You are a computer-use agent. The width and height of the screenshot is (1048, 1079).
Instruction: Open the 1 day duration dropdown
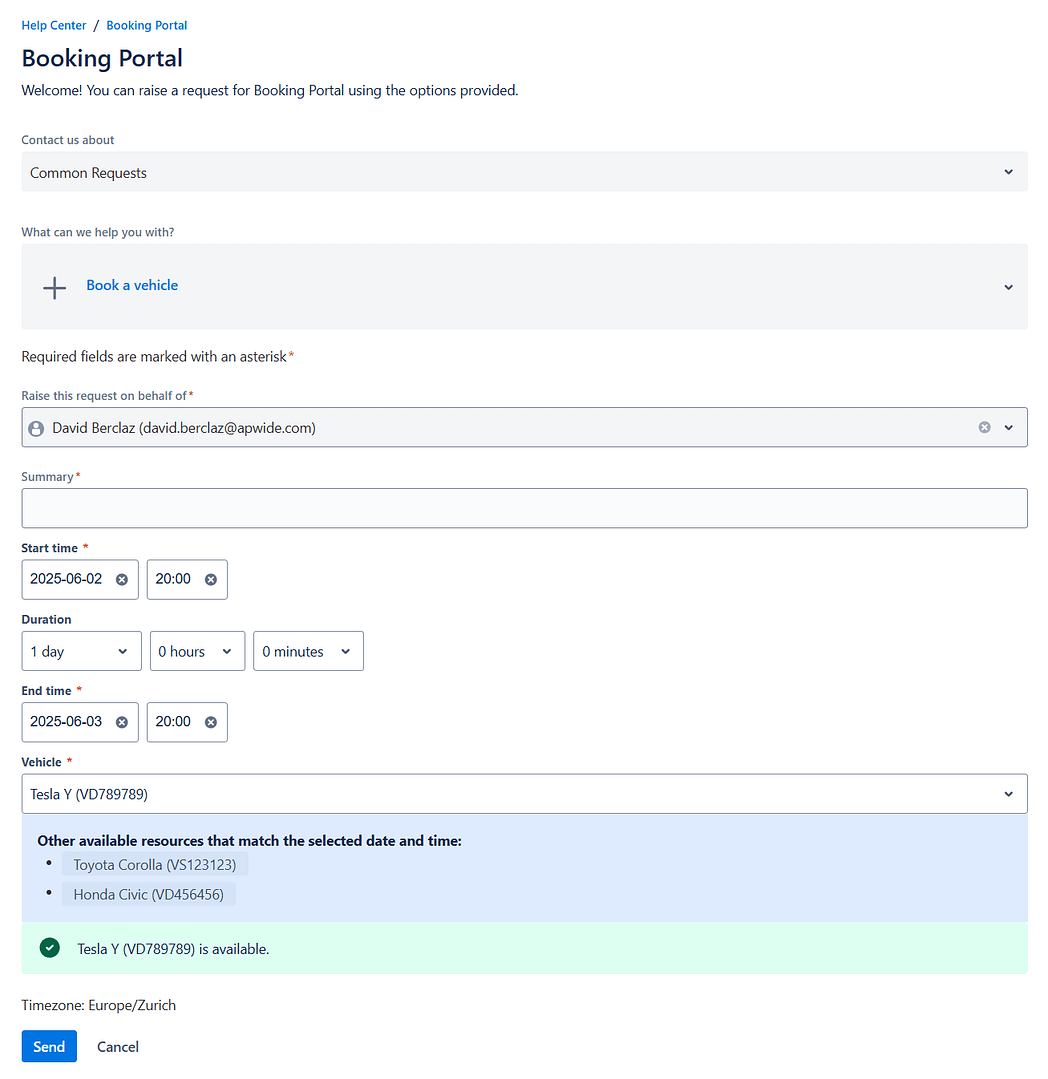(81, 650)
